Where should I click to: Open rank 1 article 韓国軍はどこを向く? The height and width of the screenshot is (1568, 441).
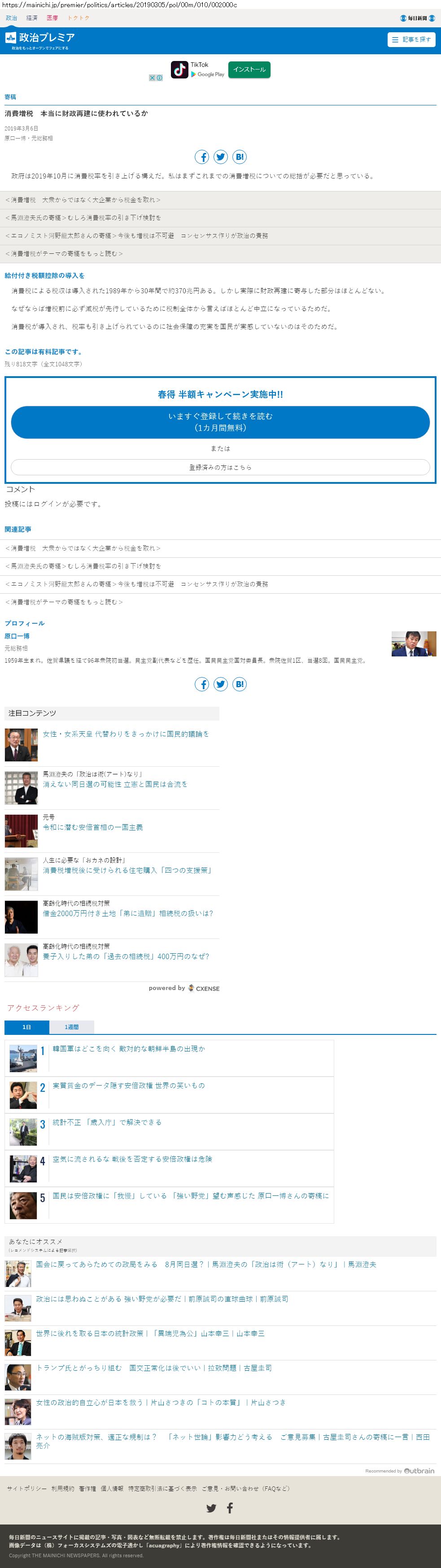pos(128,1049)
